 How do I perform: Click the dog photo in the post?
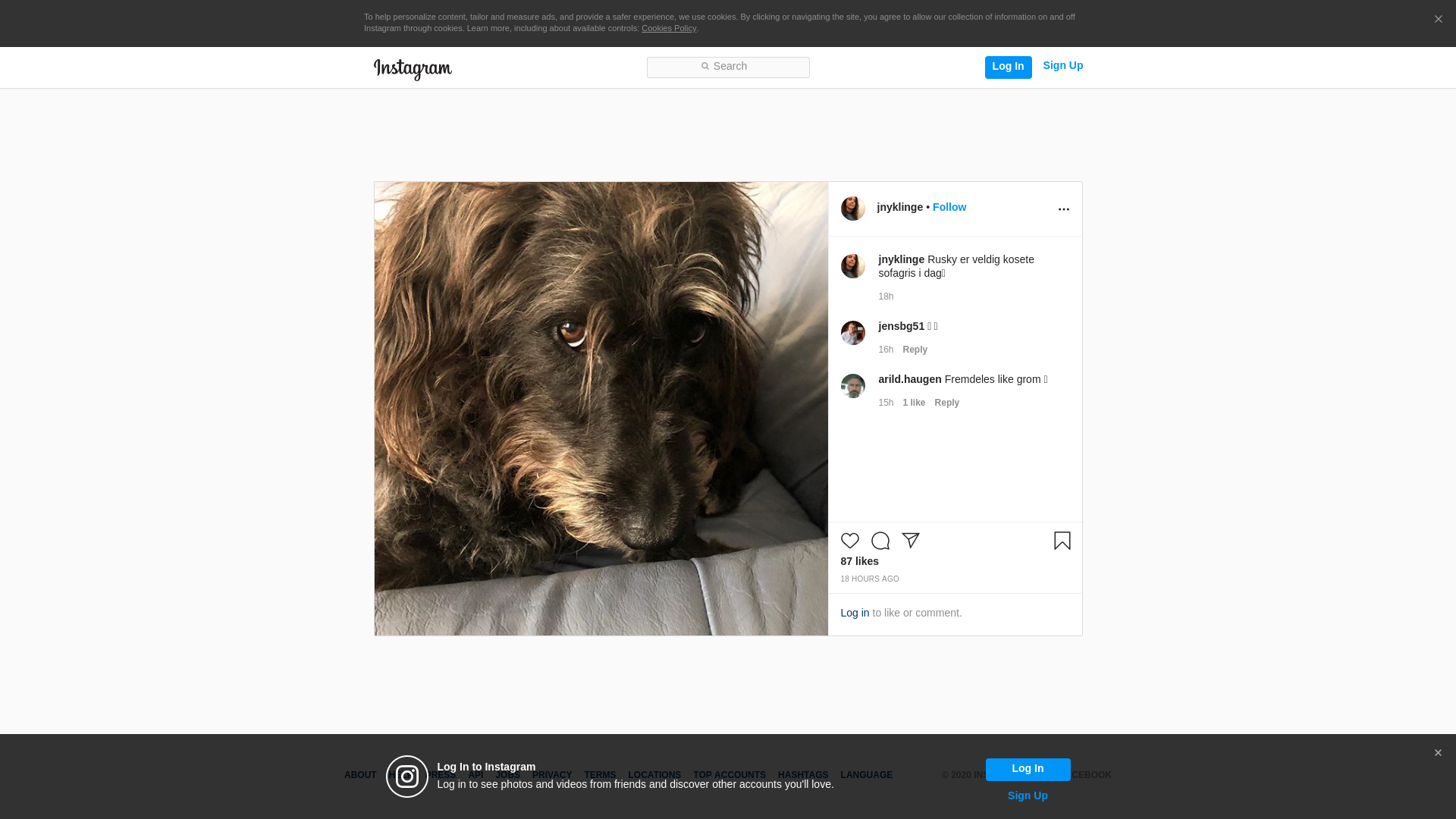601,409
